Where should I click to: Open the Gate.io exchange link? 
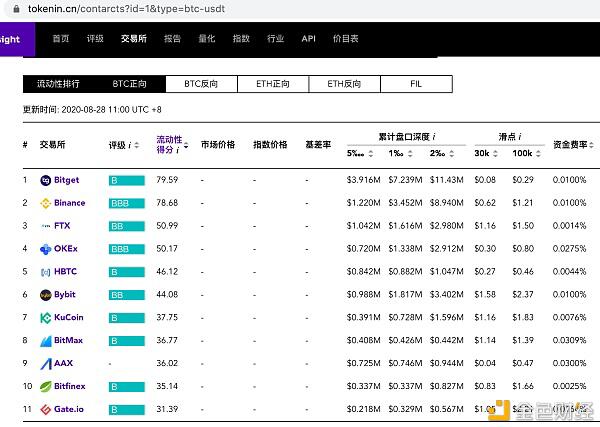(x=69, y=409)
